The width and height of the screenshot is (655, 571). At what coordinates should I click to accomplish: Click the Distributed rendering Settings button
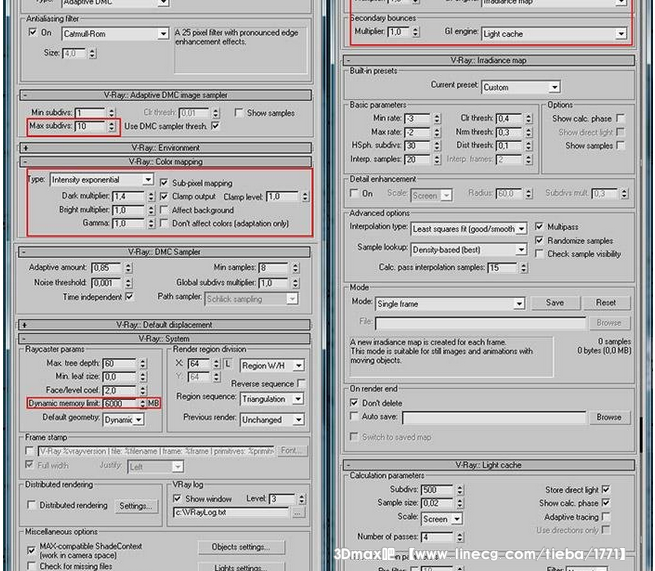coord(136,506)
